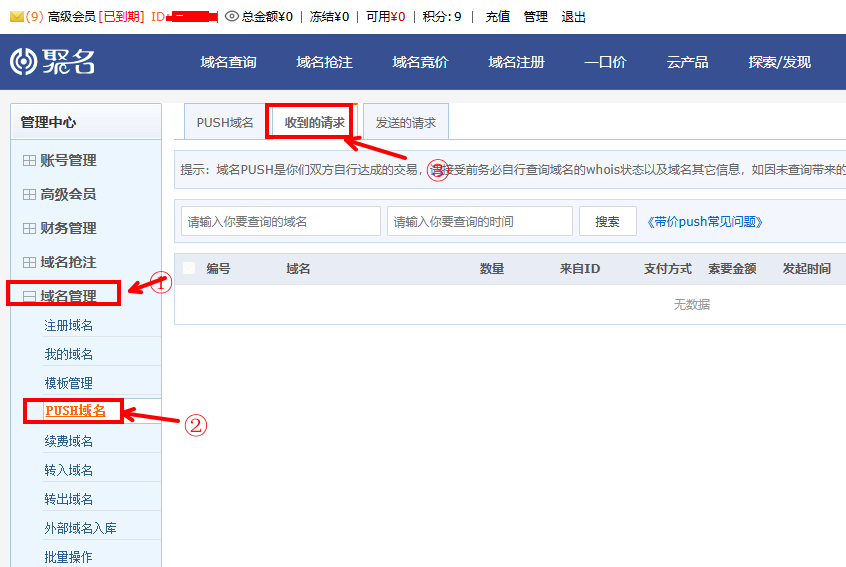This screenshot has width=846, height=567.
Task: Open 外部域名入库 in the sidebar
Action: click(80, 528)
